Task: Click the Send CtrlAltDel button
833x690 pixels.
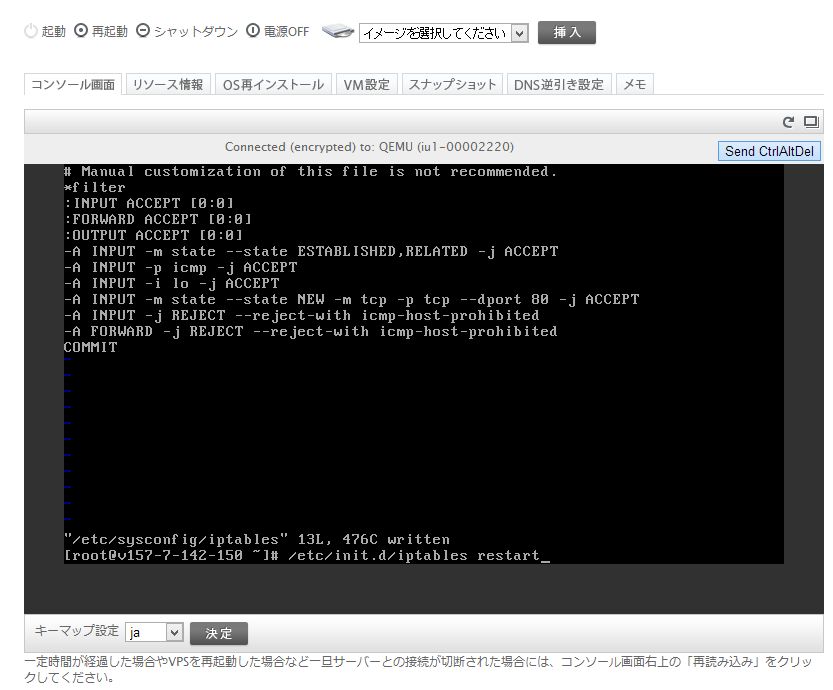Action: coord(769,151)
